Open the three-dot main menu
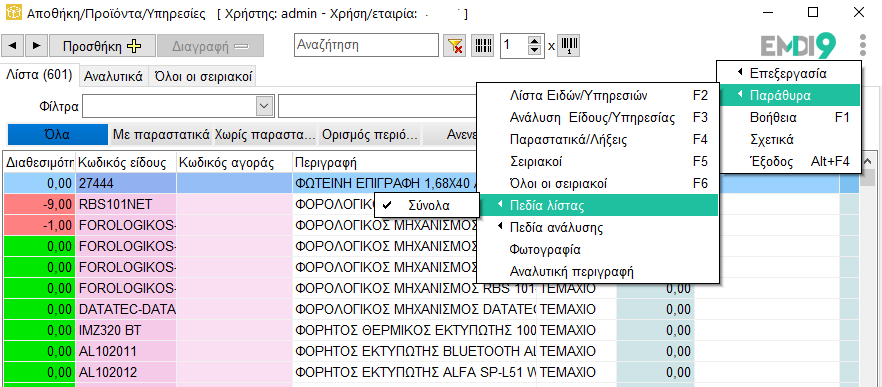 [863, 45]
